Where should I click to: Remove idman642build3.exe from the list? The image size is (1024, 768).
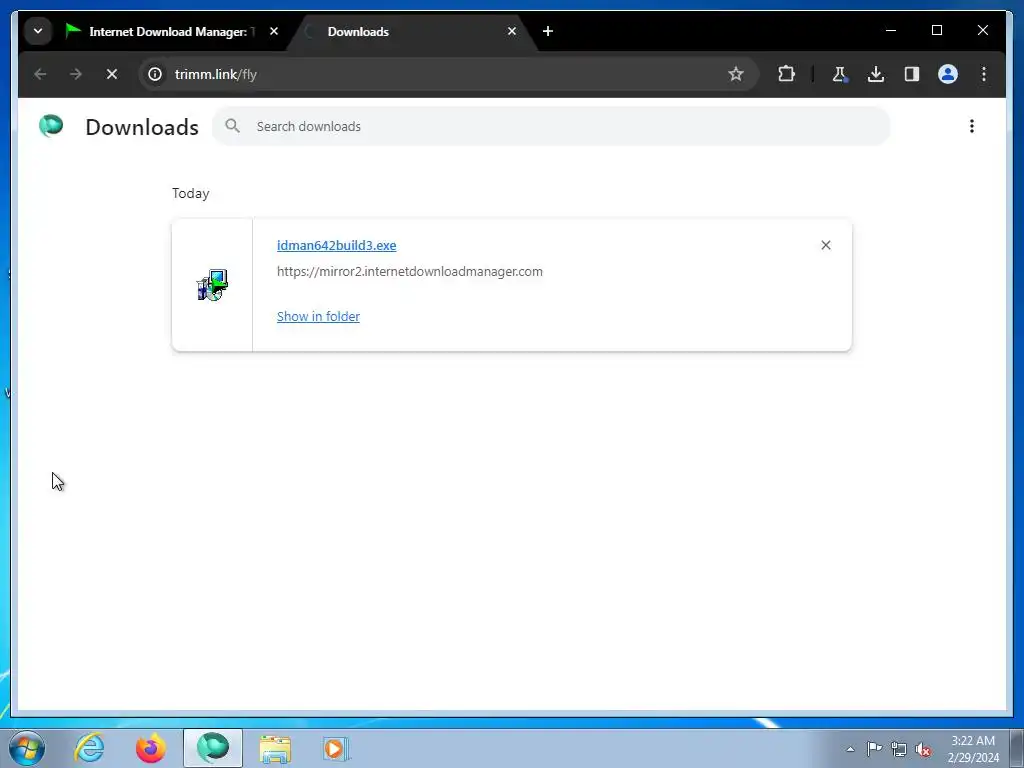click(x=825, y=246)
